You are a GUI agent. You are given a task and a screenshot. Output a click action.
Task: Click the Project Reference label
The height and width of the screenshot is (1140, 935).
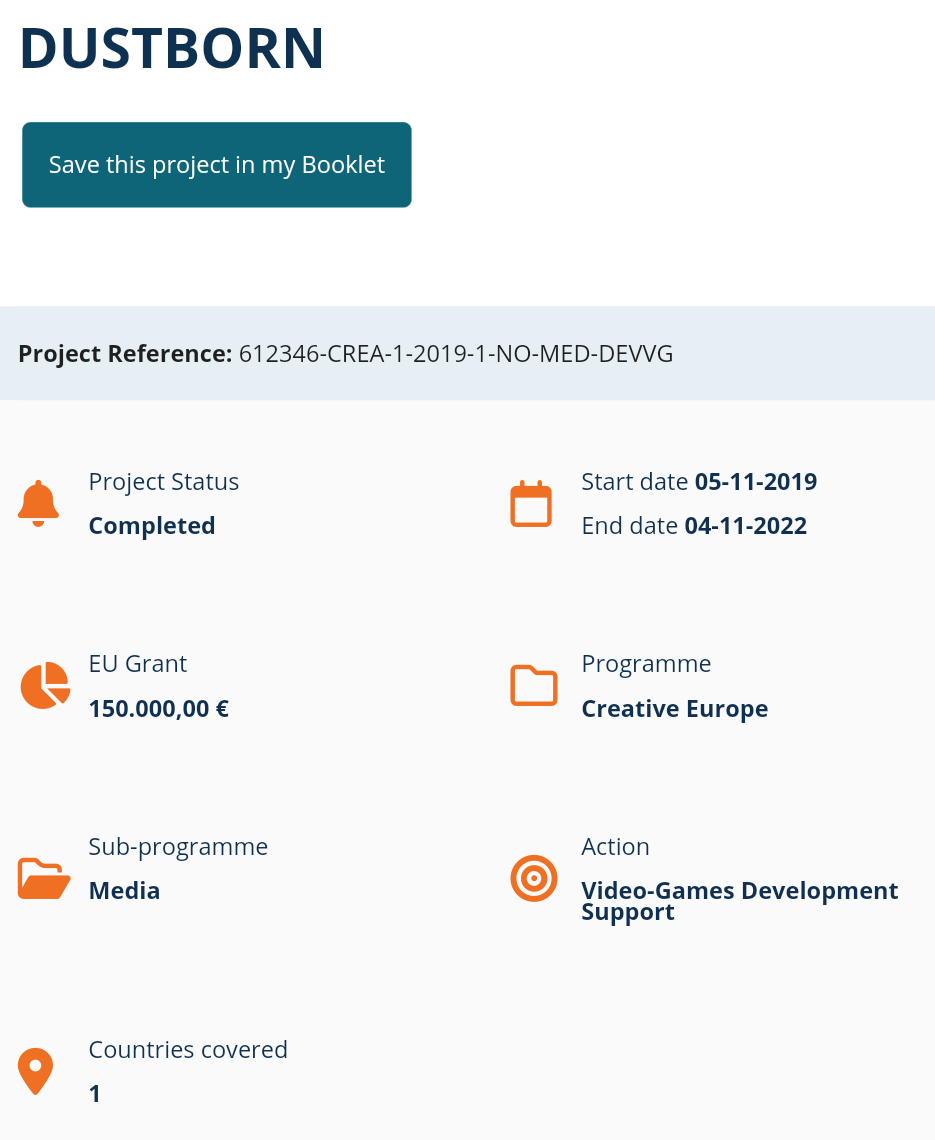pyautogui.click(x=125, y=353)
